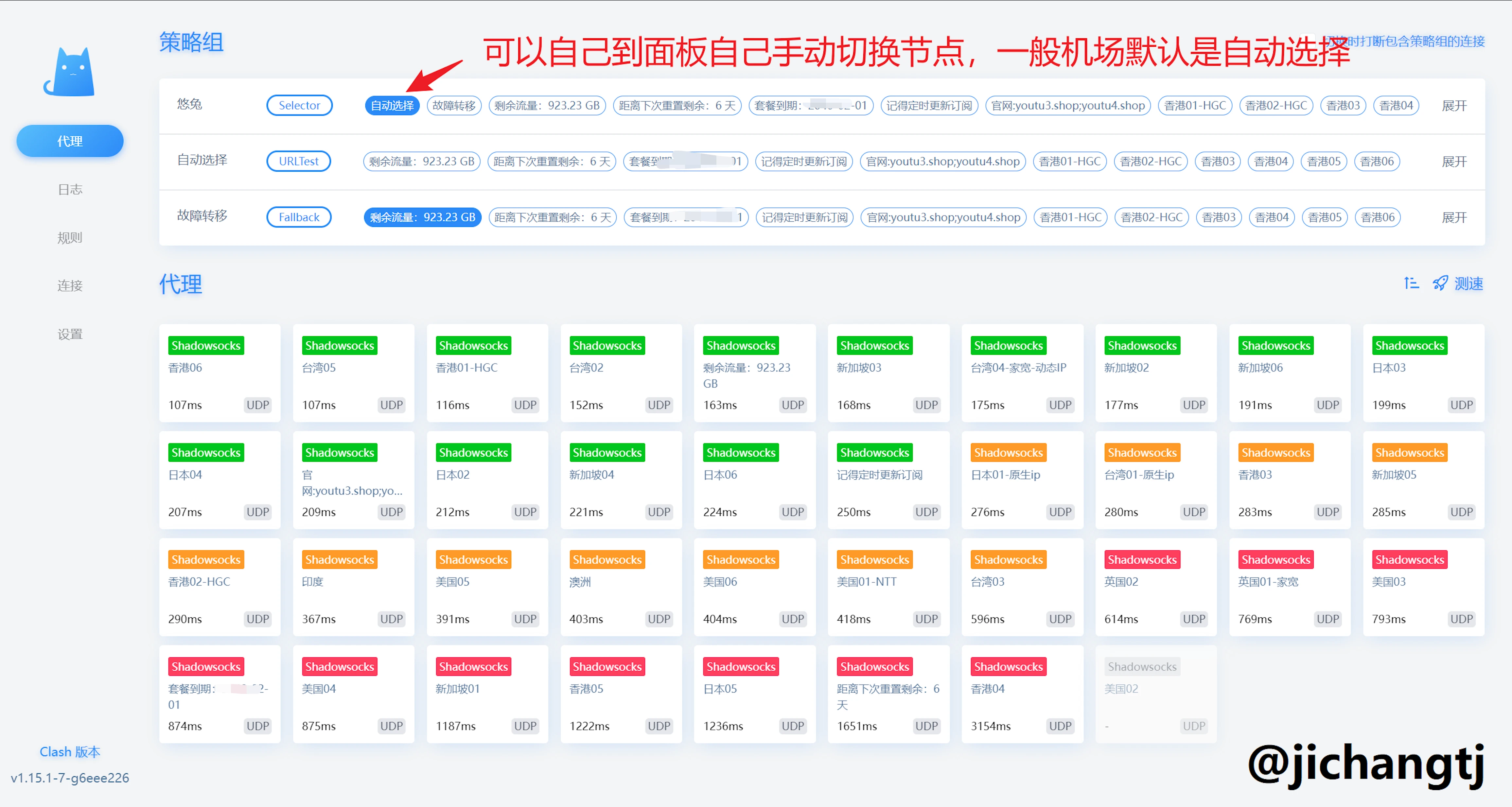Click the Clash 版本 link

(70, 751)
